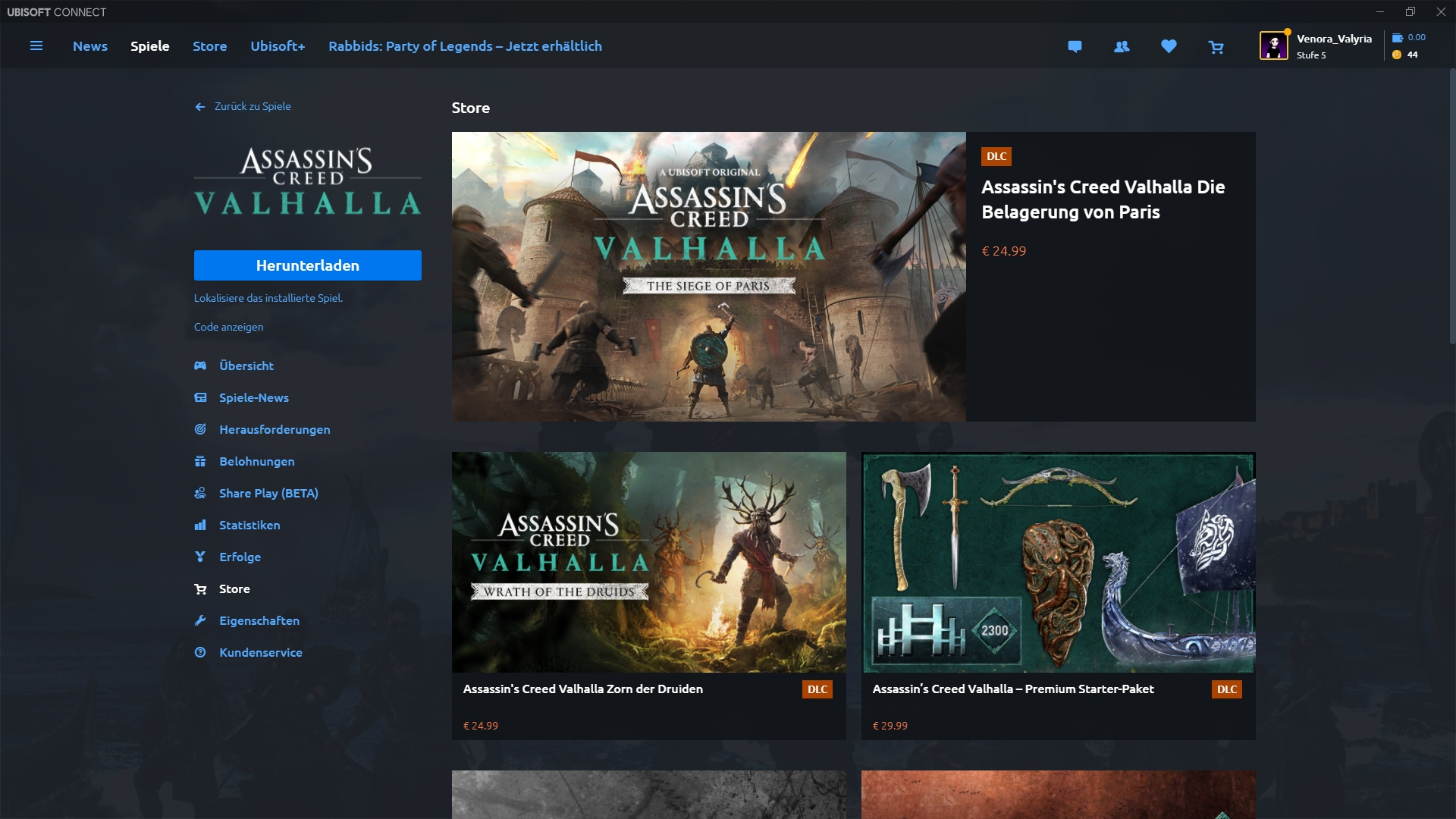The image size is (1456, 819).
Task: Open Erfolge in the sidebar
Action: (240, 557)
